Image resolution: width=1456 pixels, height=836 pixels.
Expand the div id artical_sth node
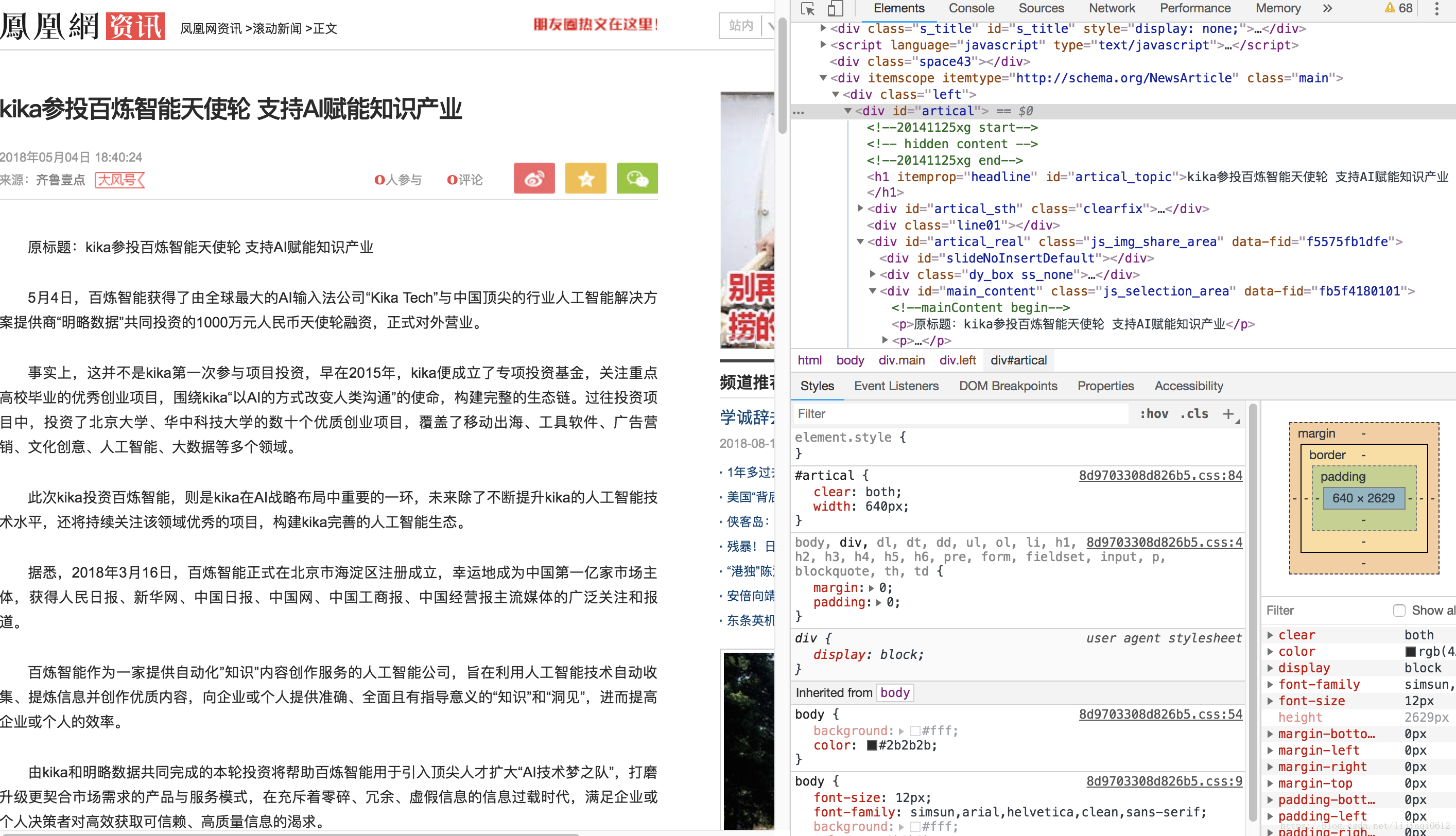(860, 208)
